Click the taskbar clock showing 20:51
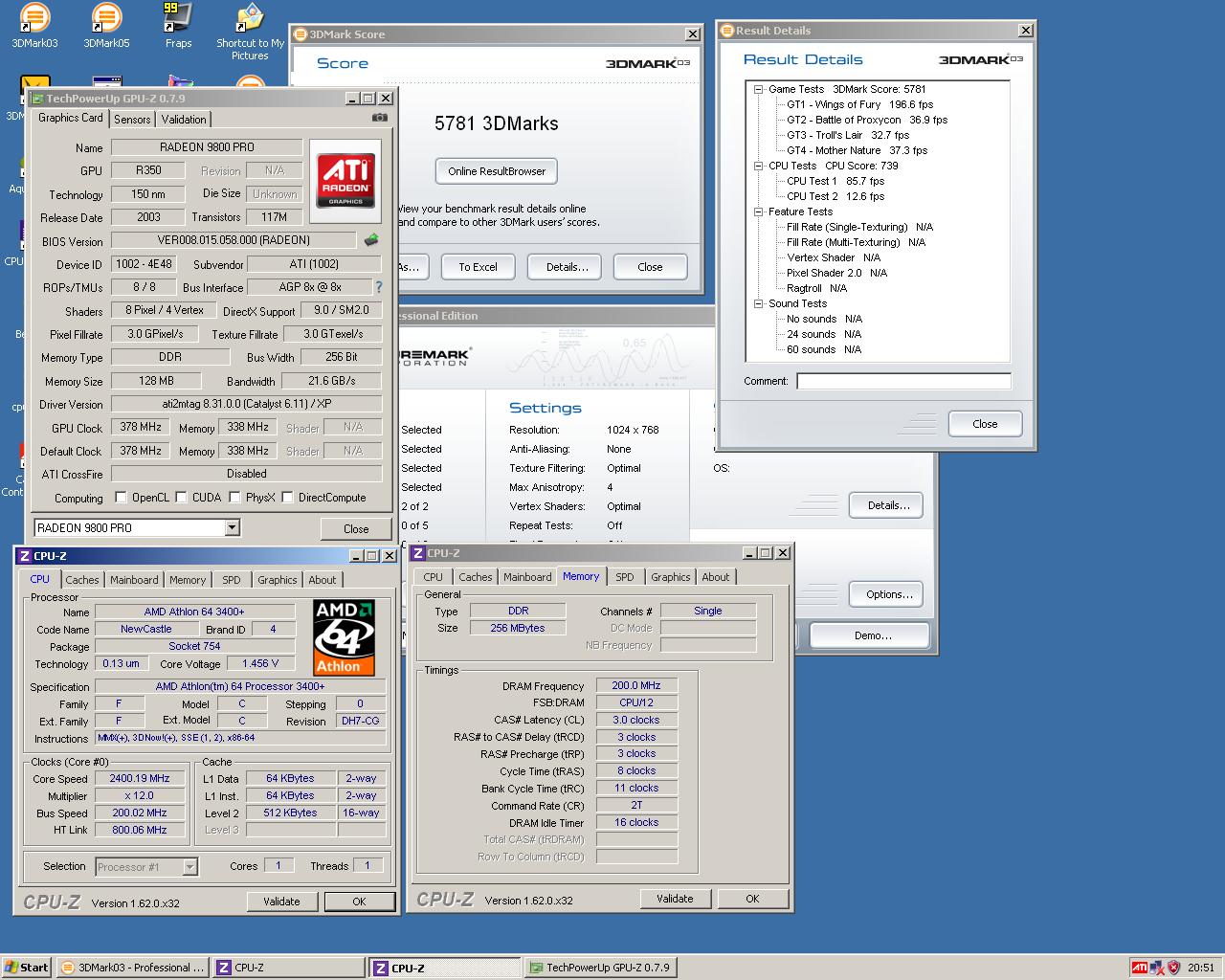 pyautogui.click(x=1201, y=968)
